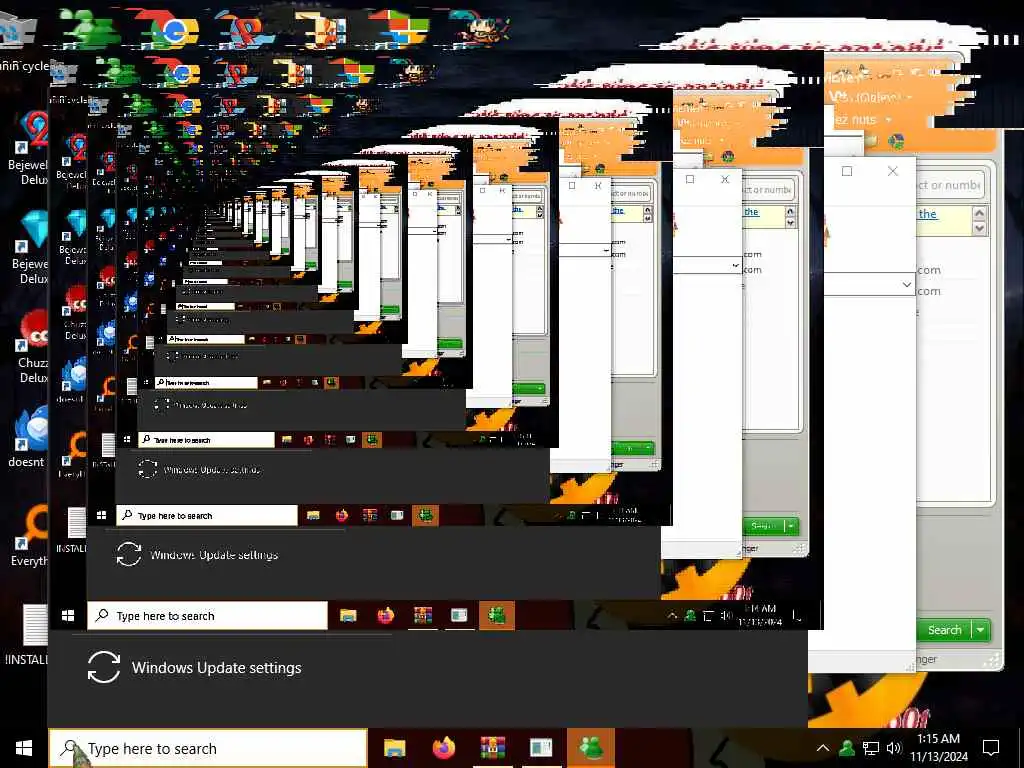
Task: Open network status from the system tray beside the 1:15 AM clock
Action: (x=871, y=748)
